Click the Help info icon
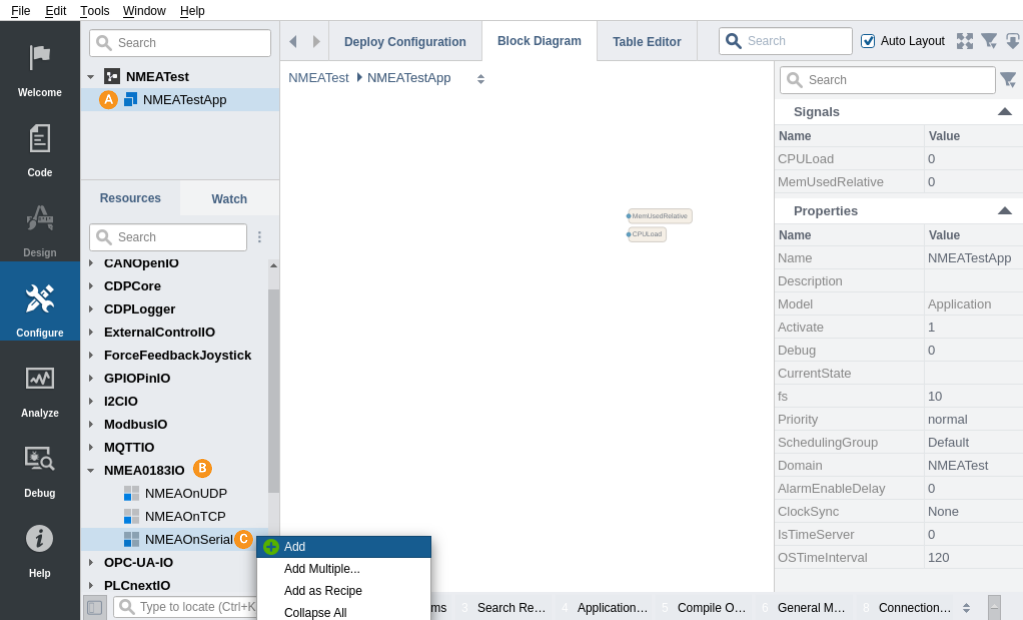This screenshot has height=620, width=1023. 40,539
